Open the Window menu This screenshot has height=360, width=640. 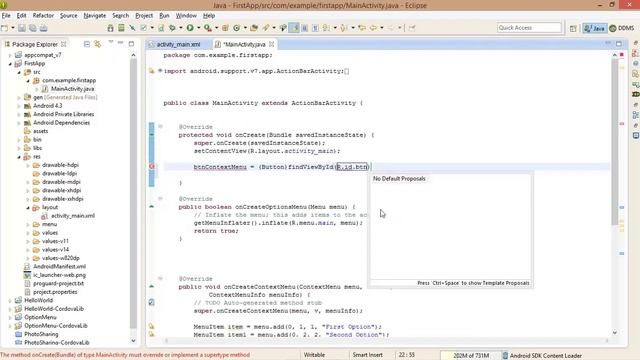tap(186, 16)
